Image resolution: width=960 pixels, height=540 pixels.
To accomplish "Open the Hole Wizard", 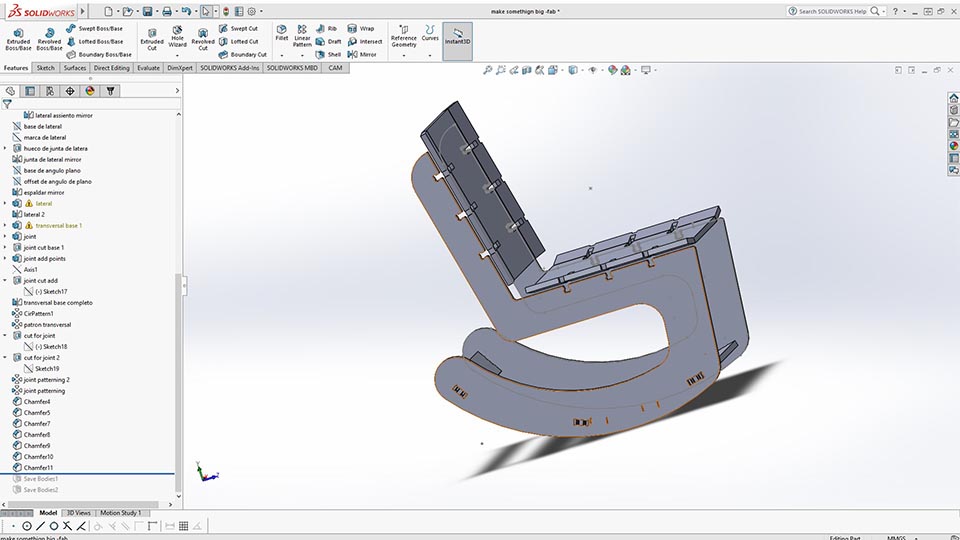I will (178, 37).
